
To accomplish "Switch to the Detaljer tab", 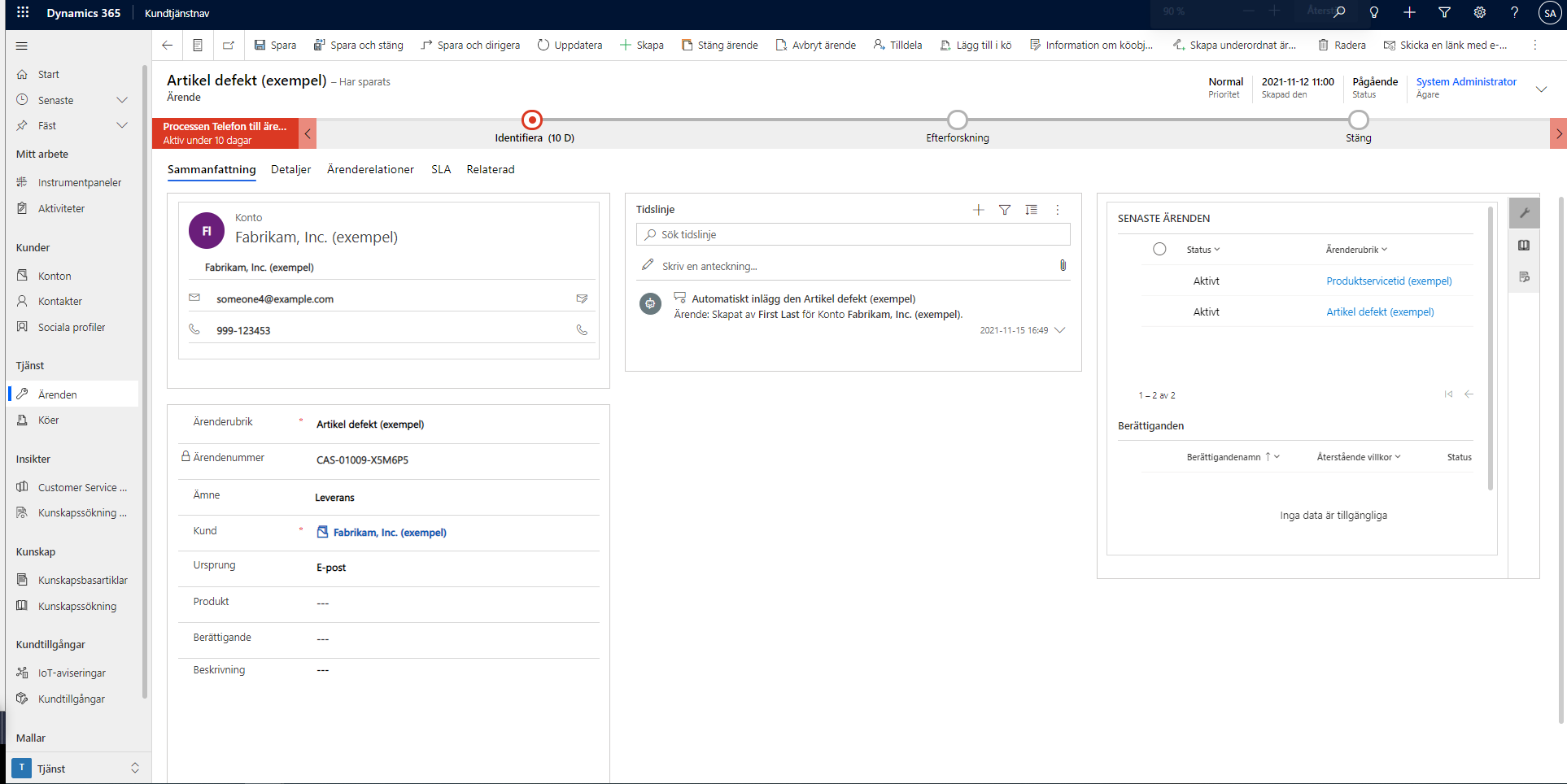I will tap(290, 169).
